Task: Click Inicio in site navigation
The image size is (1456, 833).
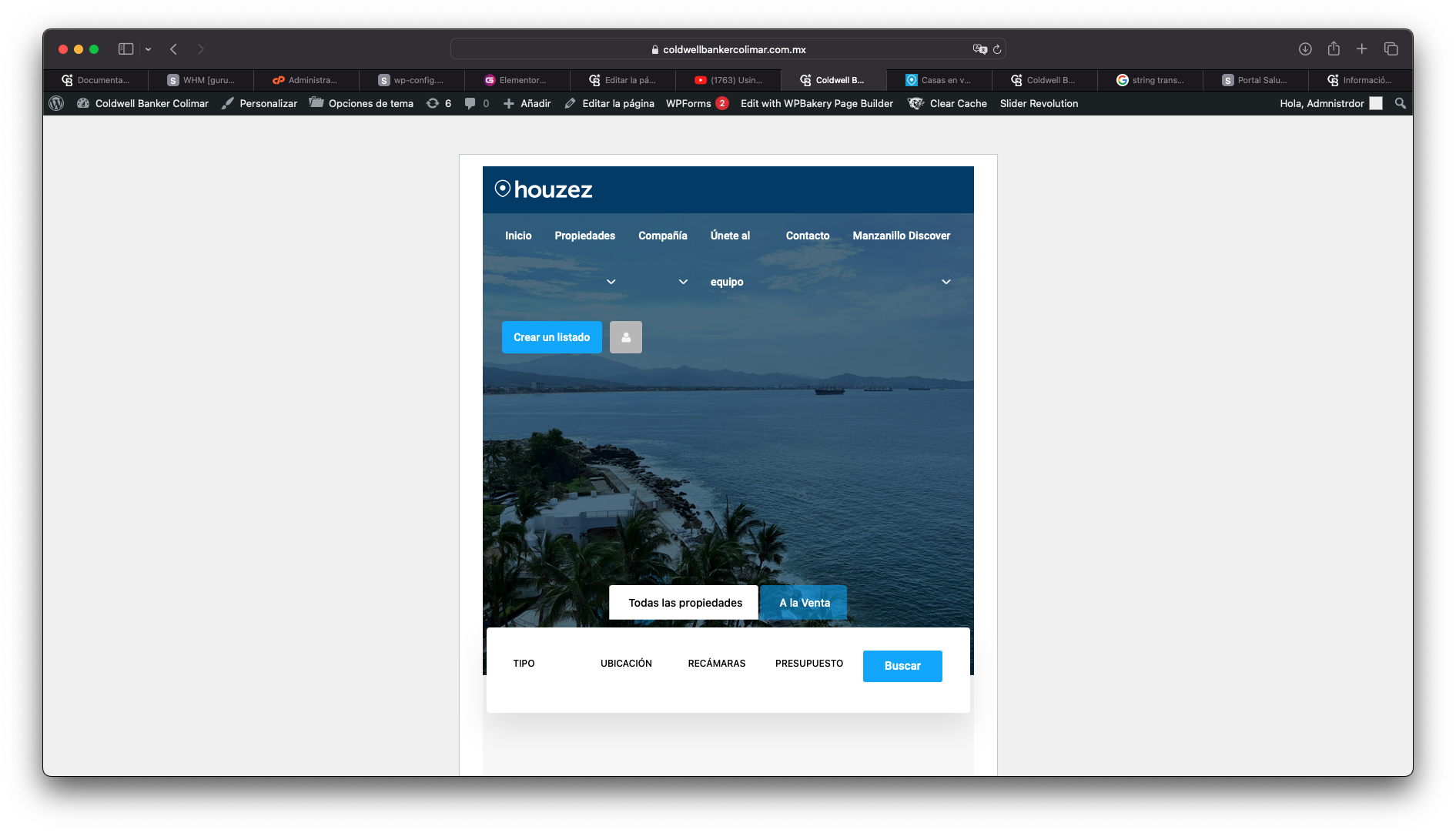Action: [518, 236]
